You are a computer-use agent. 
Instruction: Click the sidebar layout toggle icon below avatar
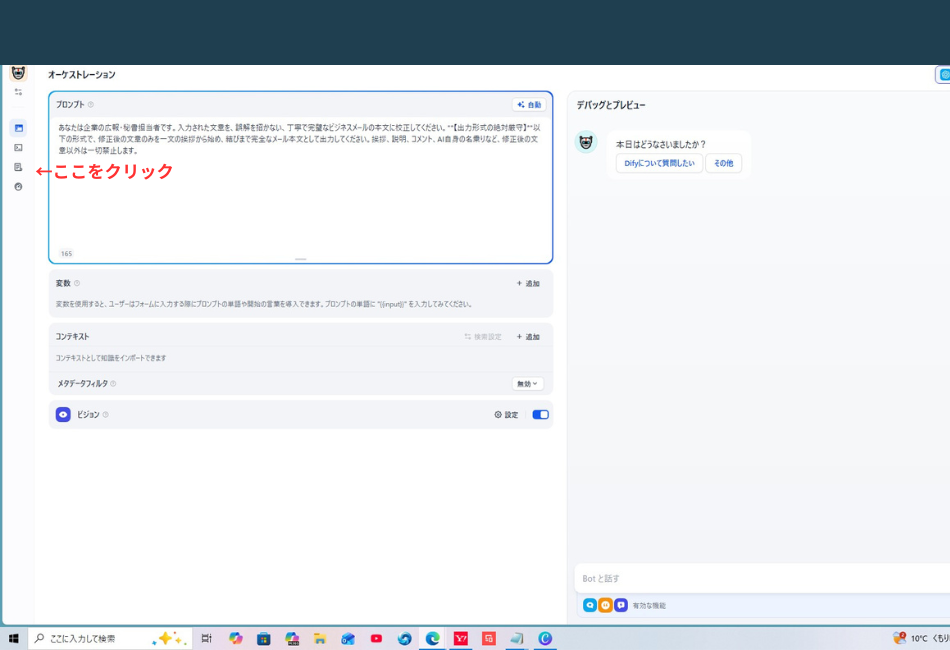point(18,92)
